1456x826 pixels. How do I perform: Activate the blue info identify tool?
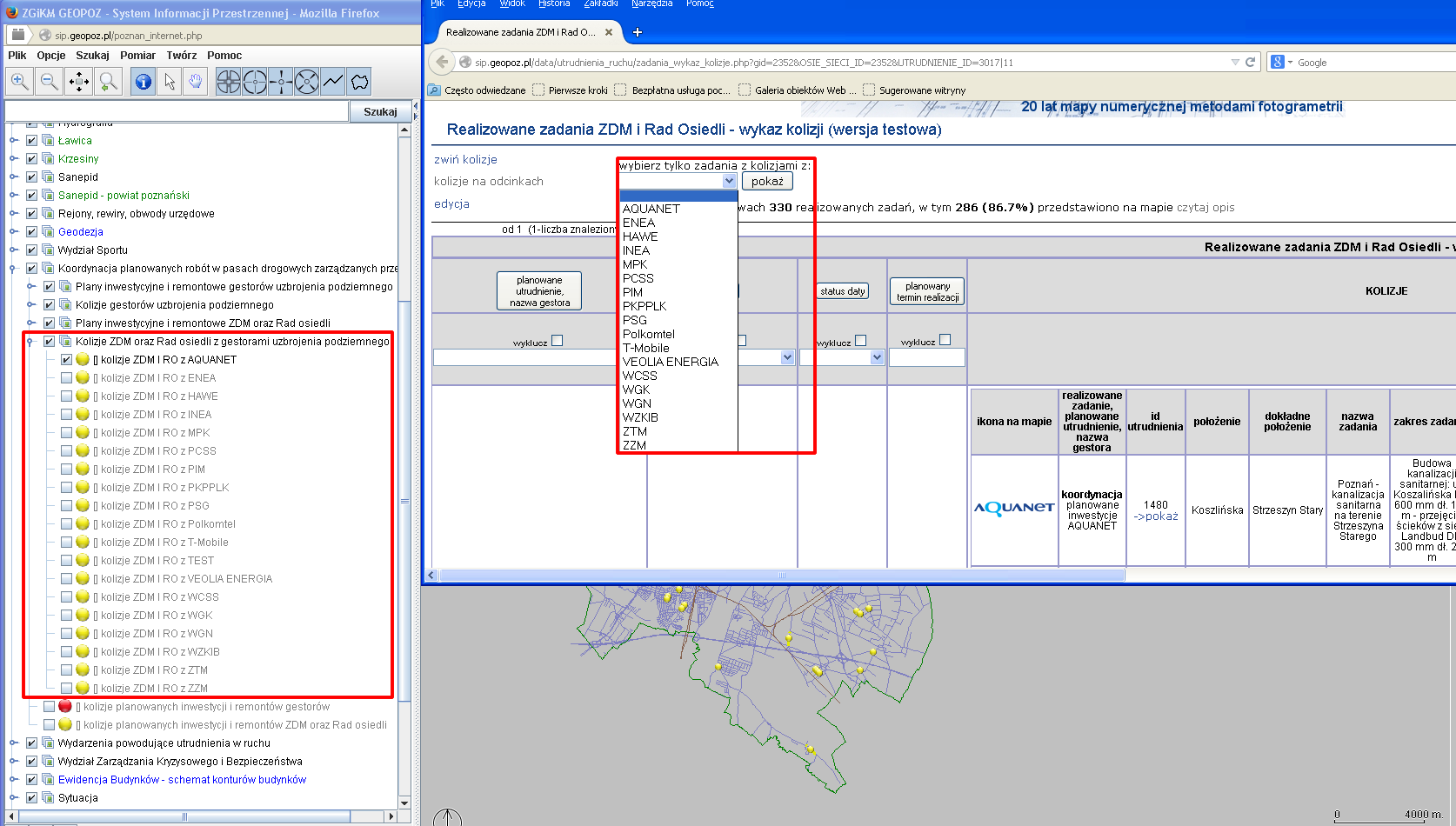144,82
